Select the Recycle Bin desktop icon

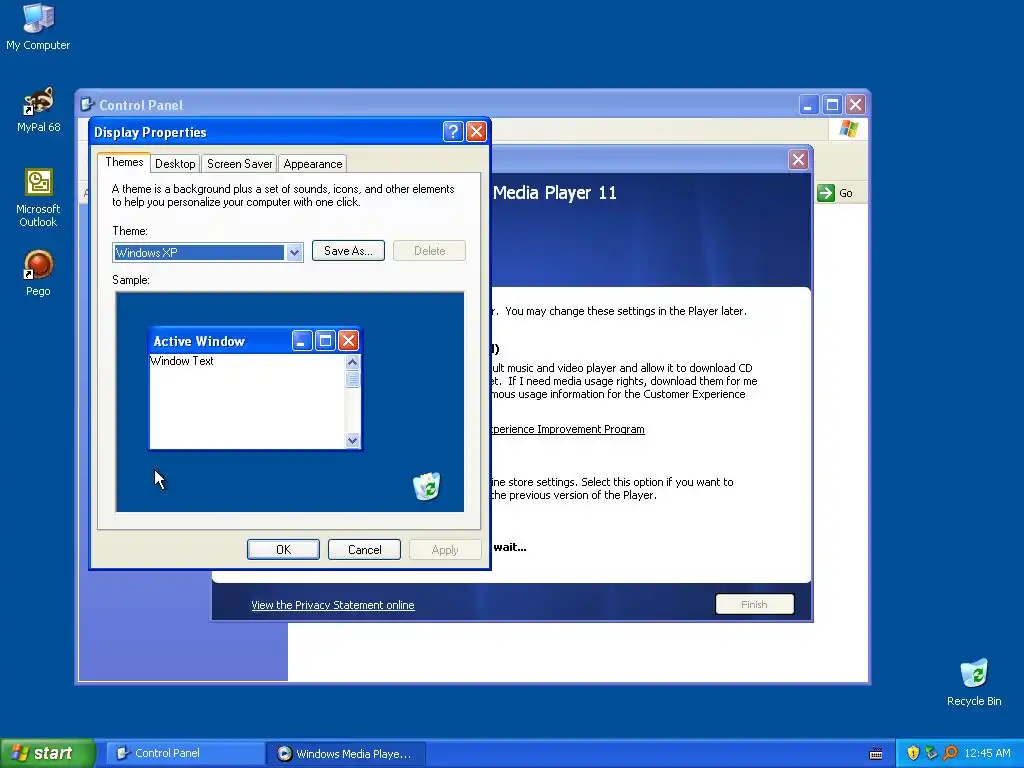(974, 682)
